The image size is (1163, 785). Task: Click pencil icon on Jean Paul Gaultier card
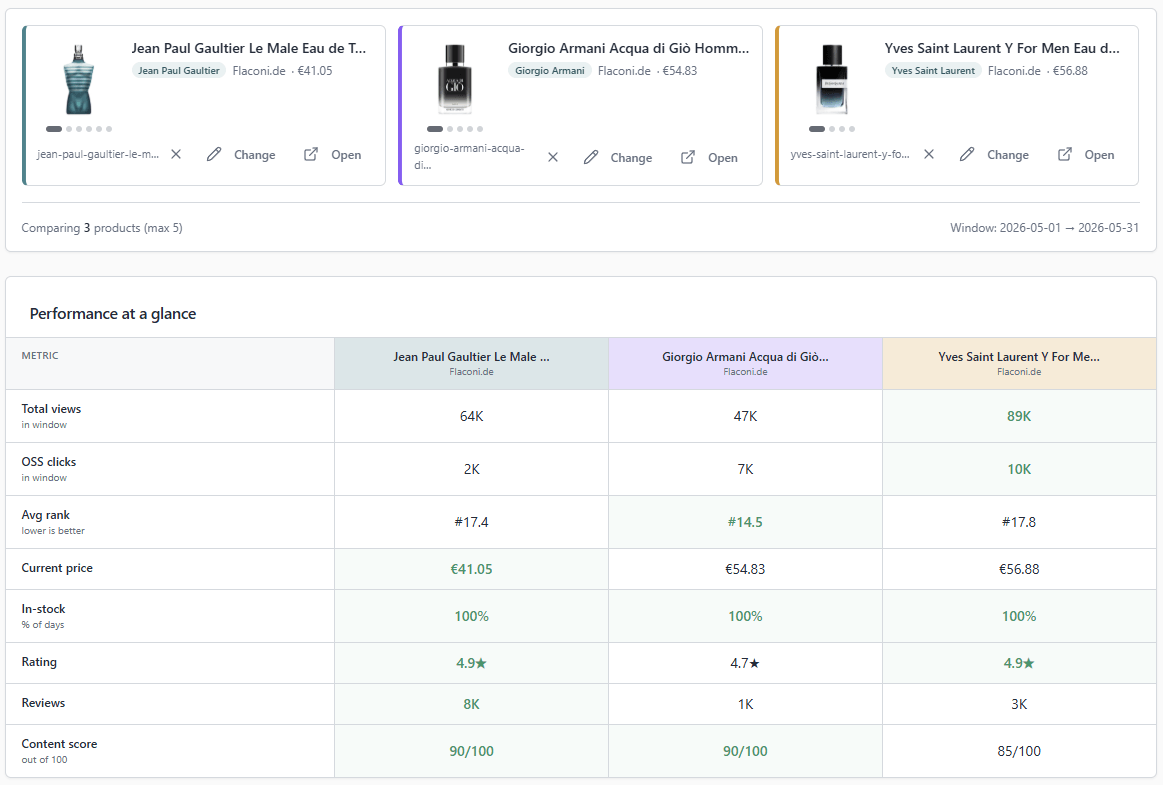pyautogui.click(x=214, y=154)
